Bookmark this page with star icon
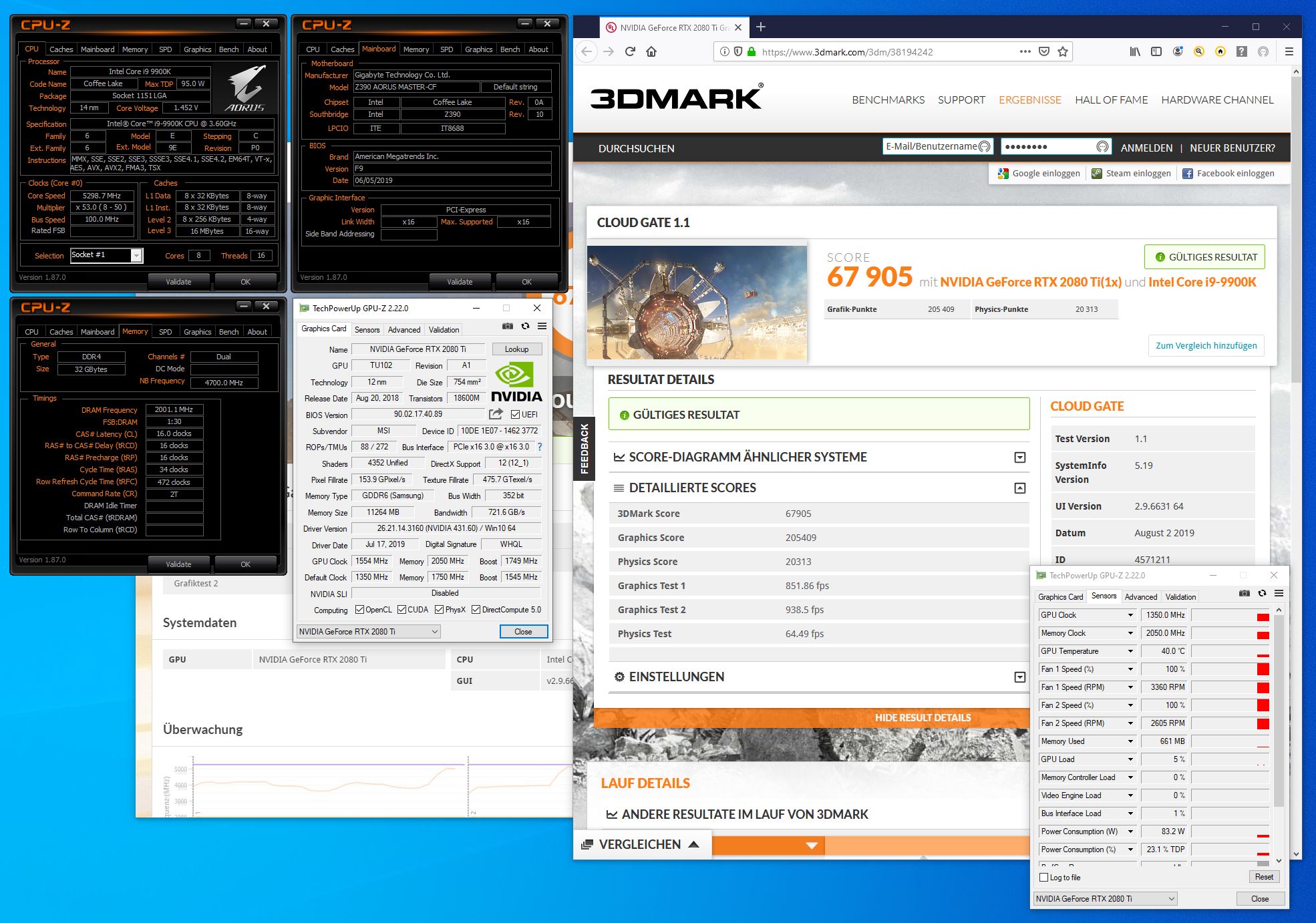Screen dimensions: 1316x923 pos(1063,51)
